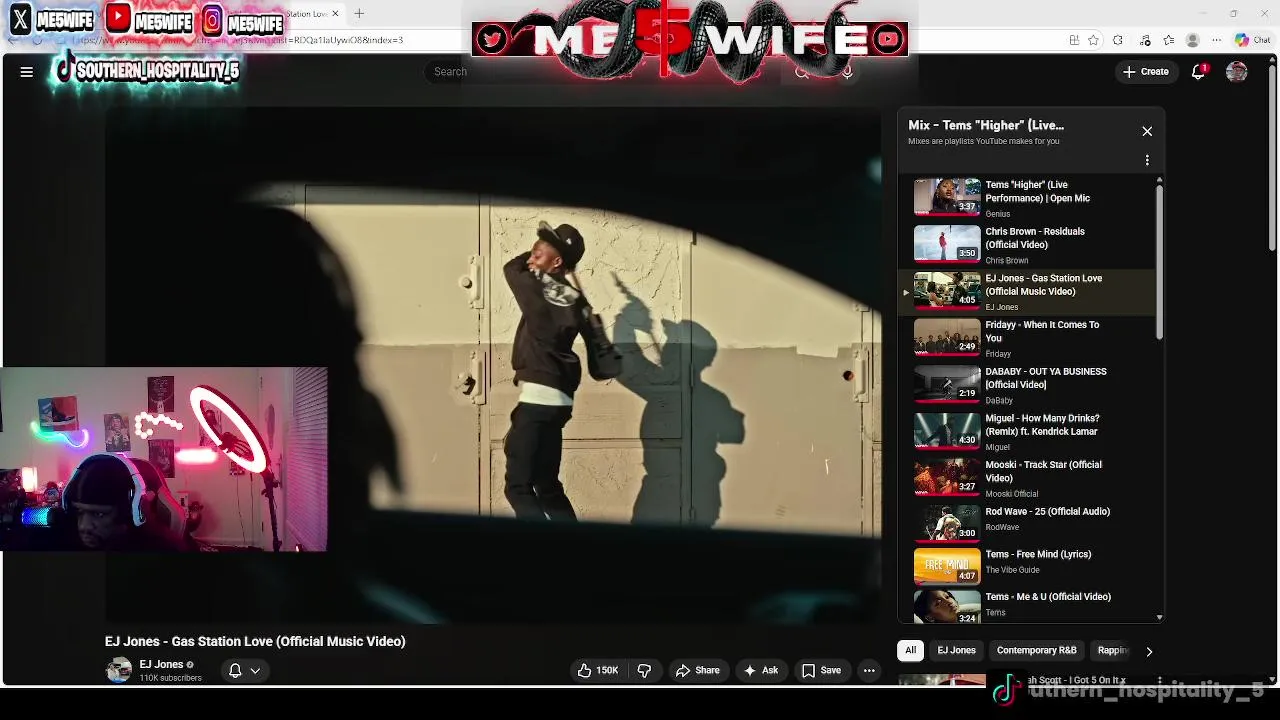Play Fridayy When It Comes To You thumbnail

coord(947,337)
